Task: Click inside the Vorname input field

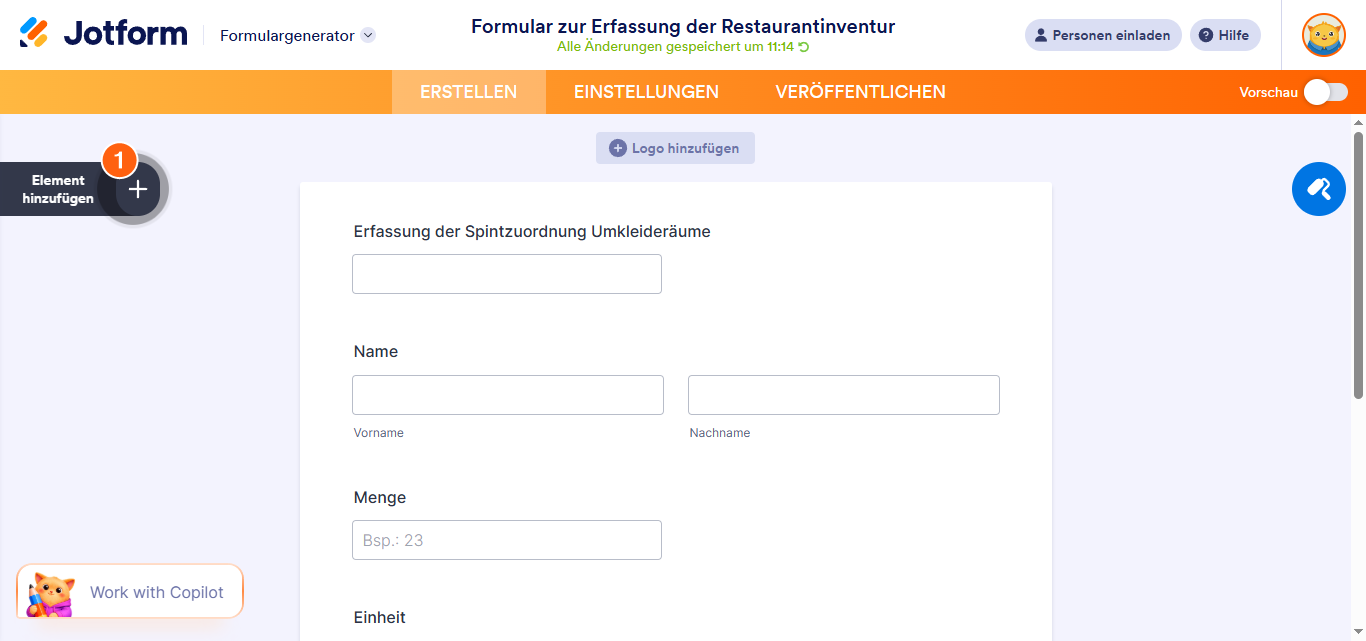Action: click(x=507, y=394)
